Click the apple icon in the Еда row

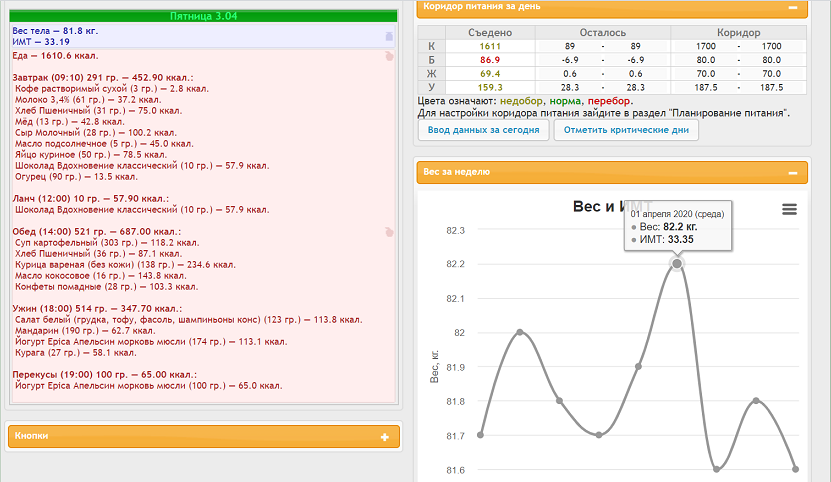click(x=390, y=56)
